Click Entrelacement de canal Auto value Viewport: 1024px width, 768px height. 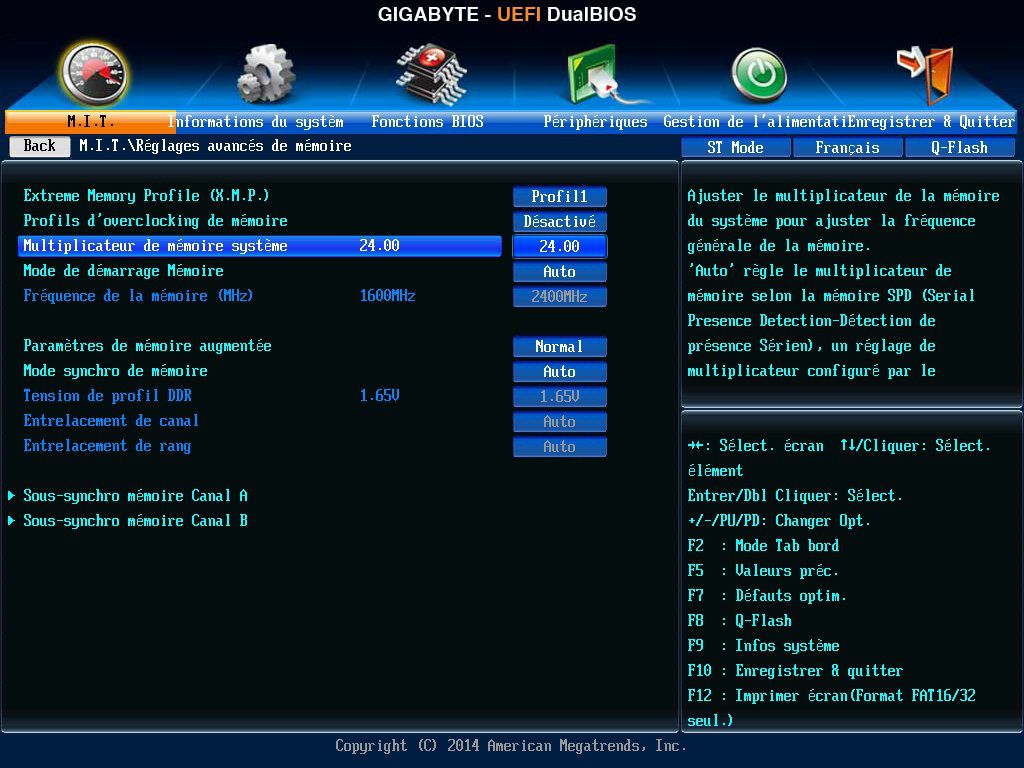tap(560, 422)
